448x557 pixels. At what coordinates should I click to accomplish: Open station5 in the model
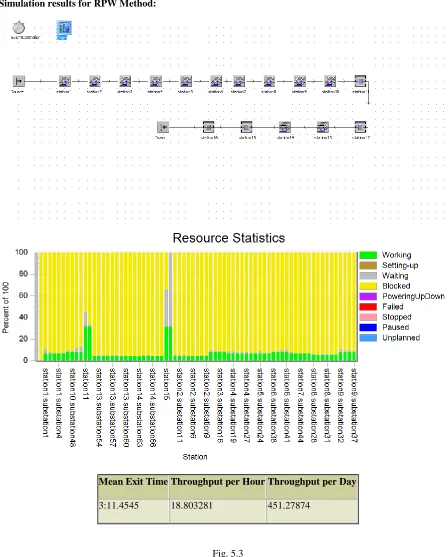click(186, 81)
